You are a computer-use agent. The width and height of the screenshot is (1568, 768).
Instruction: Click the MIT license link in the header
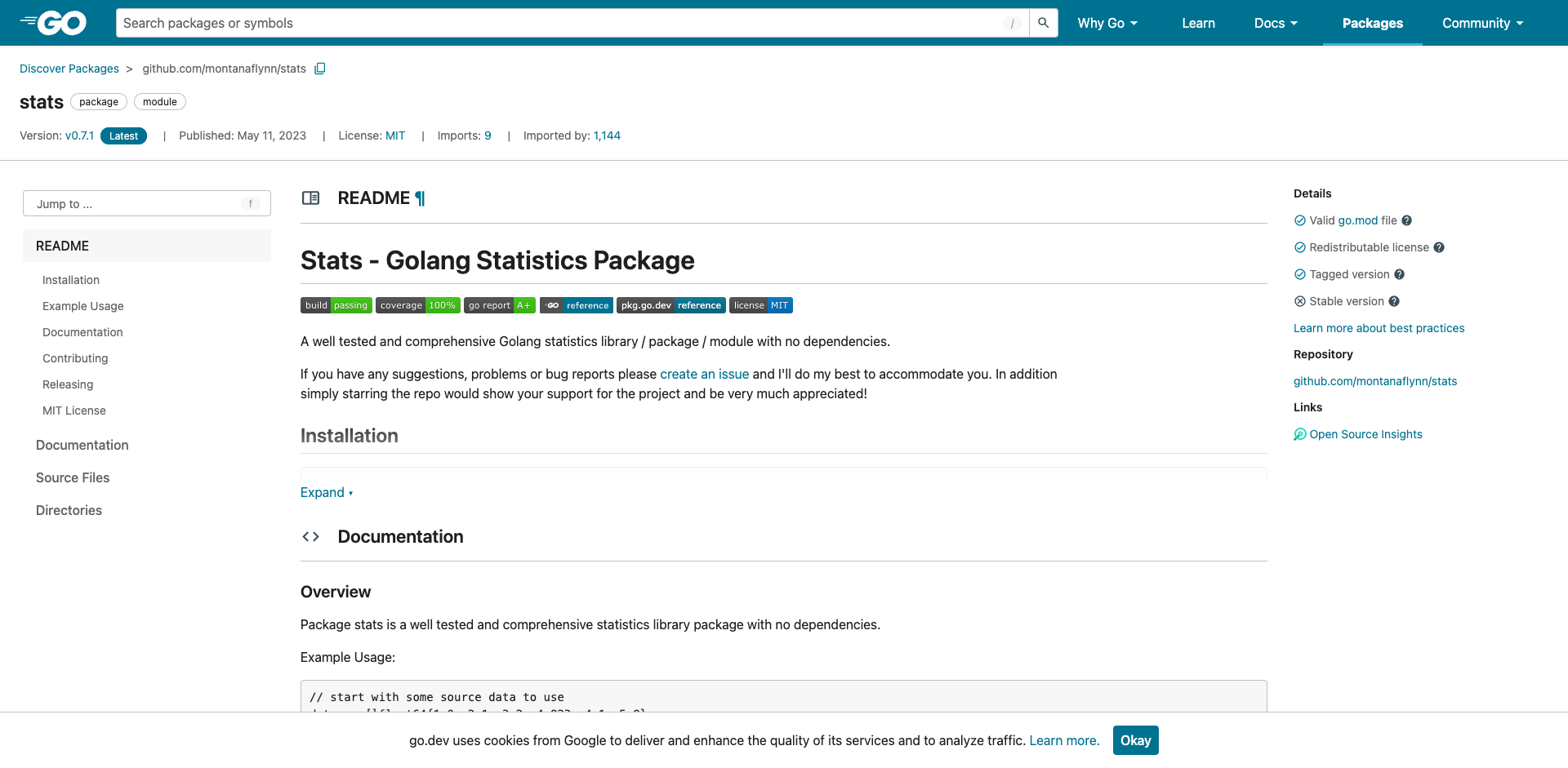pyautogui.click(x=395, y=135)
